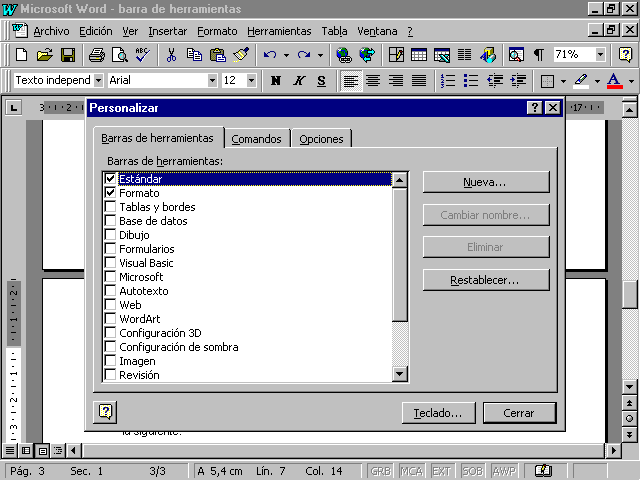Viewport: 640px width, 480px height.
Task: Save the document with the floppy disk icon
Action: tap(68, 54)
